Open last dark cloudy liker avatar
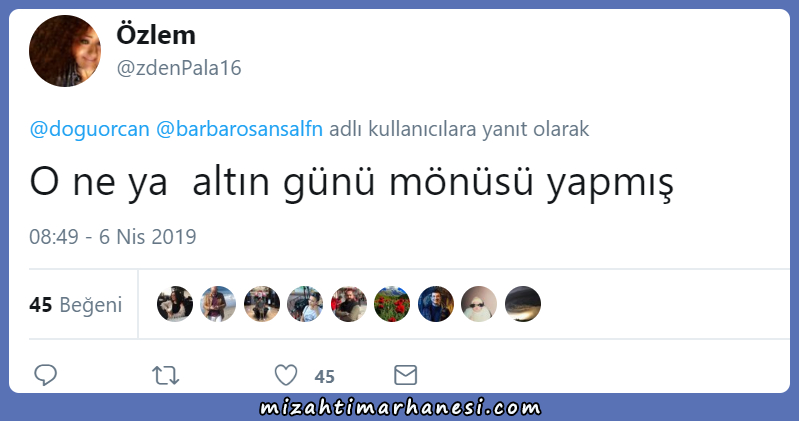The image size is (799, 421). (523, 304)
